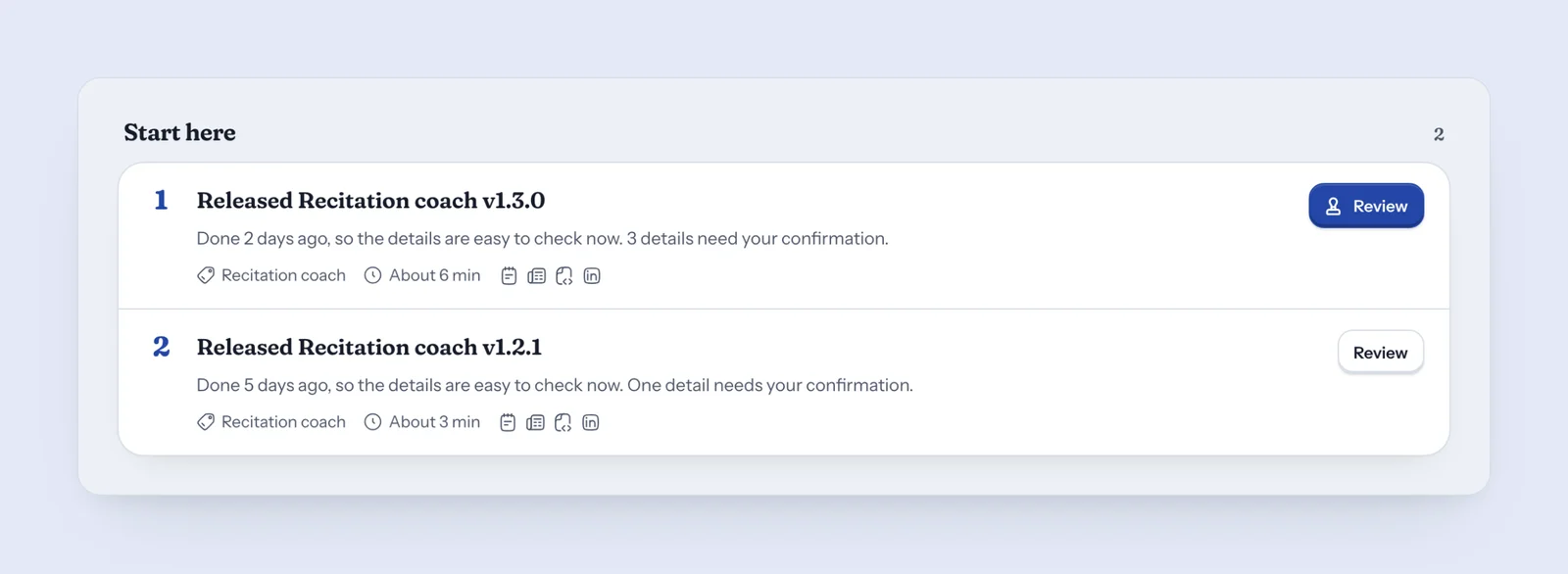Click rank number 2 of second item

pos(162,347)
